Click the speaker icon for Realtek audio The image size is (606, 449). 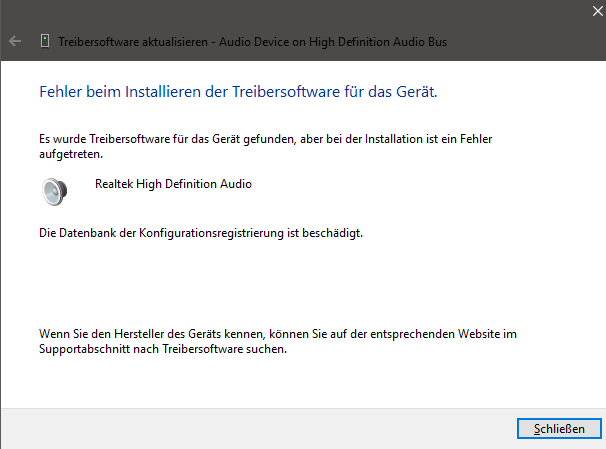54,192
